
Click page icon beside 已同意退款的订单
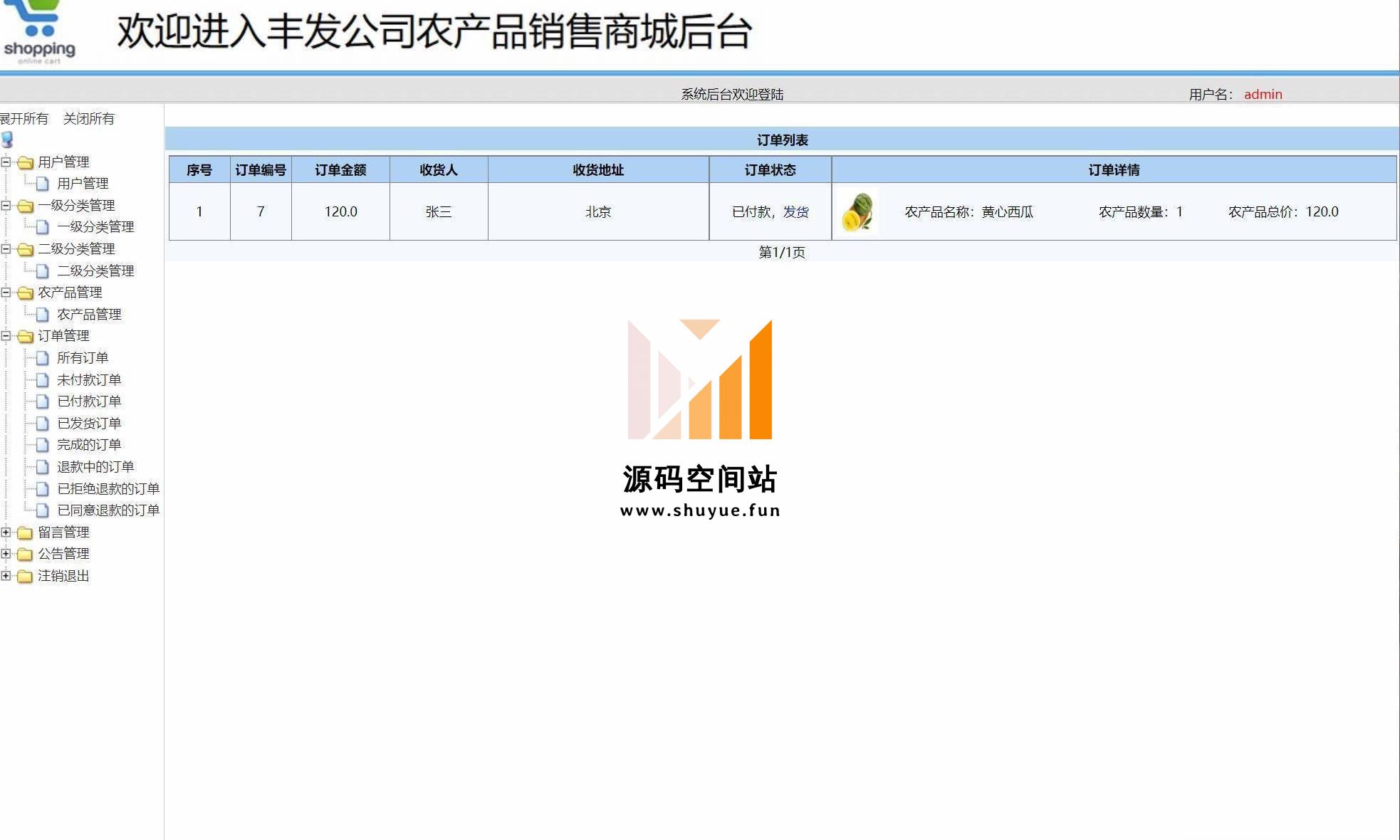coord(43,510)
